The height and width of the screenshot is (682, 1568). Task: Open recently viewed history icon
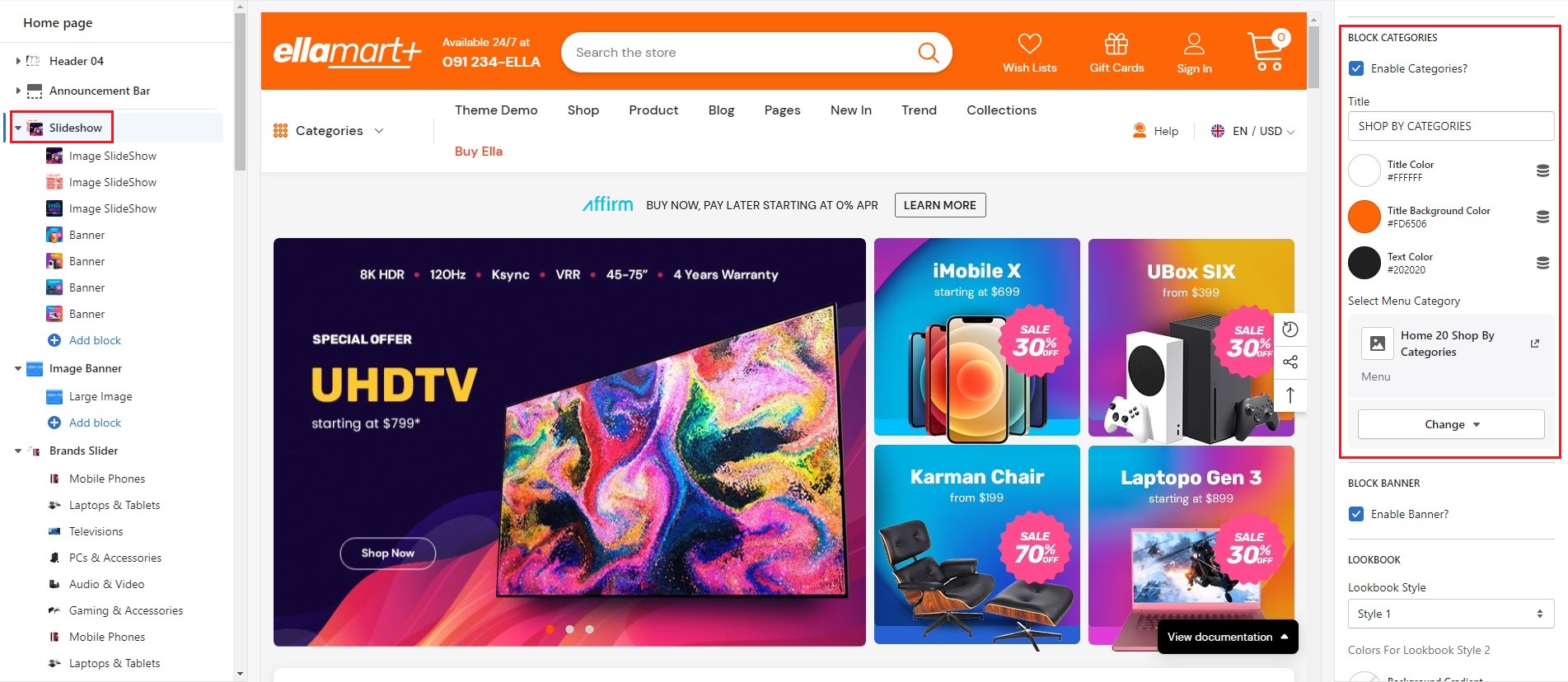(1290, 329)
